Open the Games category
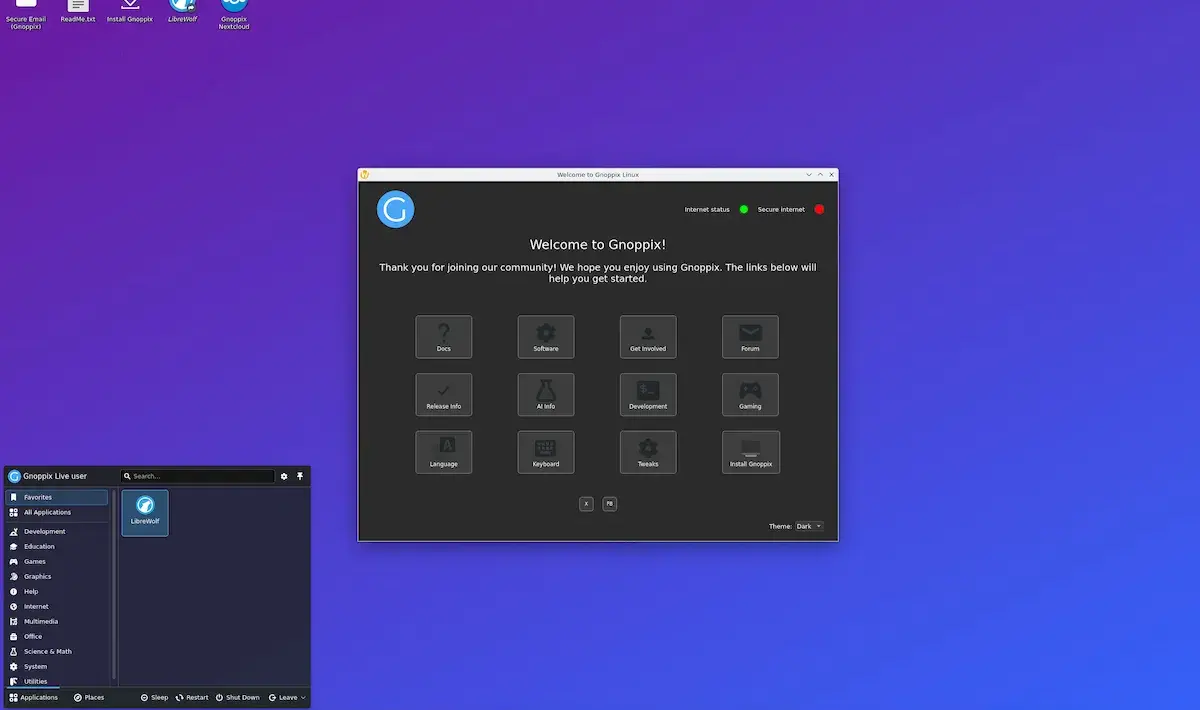 click(x=56, y=561)
